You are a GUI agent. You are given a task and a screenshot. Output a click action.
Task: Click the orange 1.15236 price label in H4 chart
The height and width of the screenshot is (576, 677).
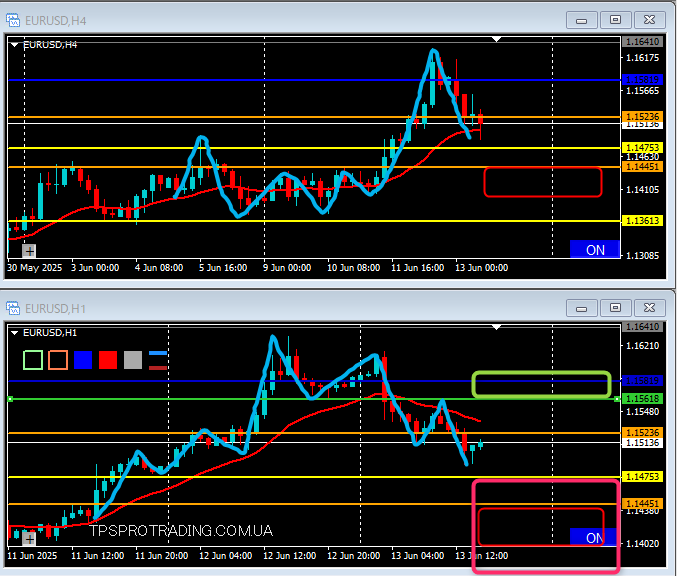pos(642,117)
